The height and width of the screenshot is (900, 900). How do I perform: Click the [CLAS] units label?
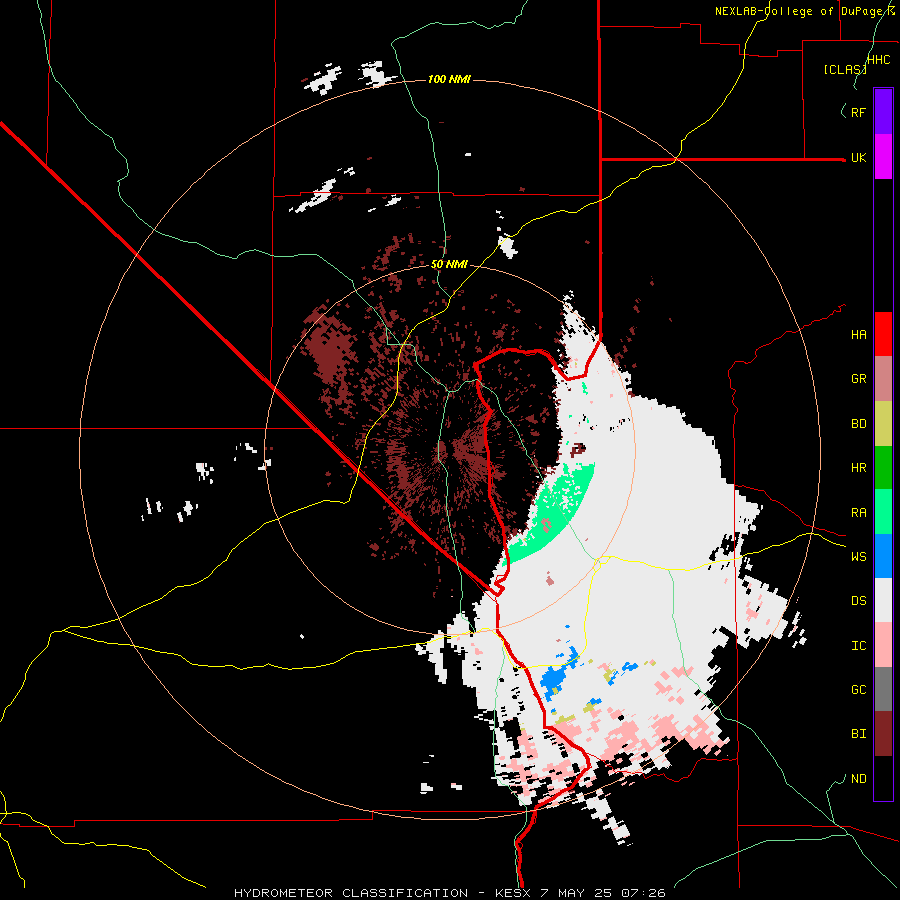[x=845, y=69]
